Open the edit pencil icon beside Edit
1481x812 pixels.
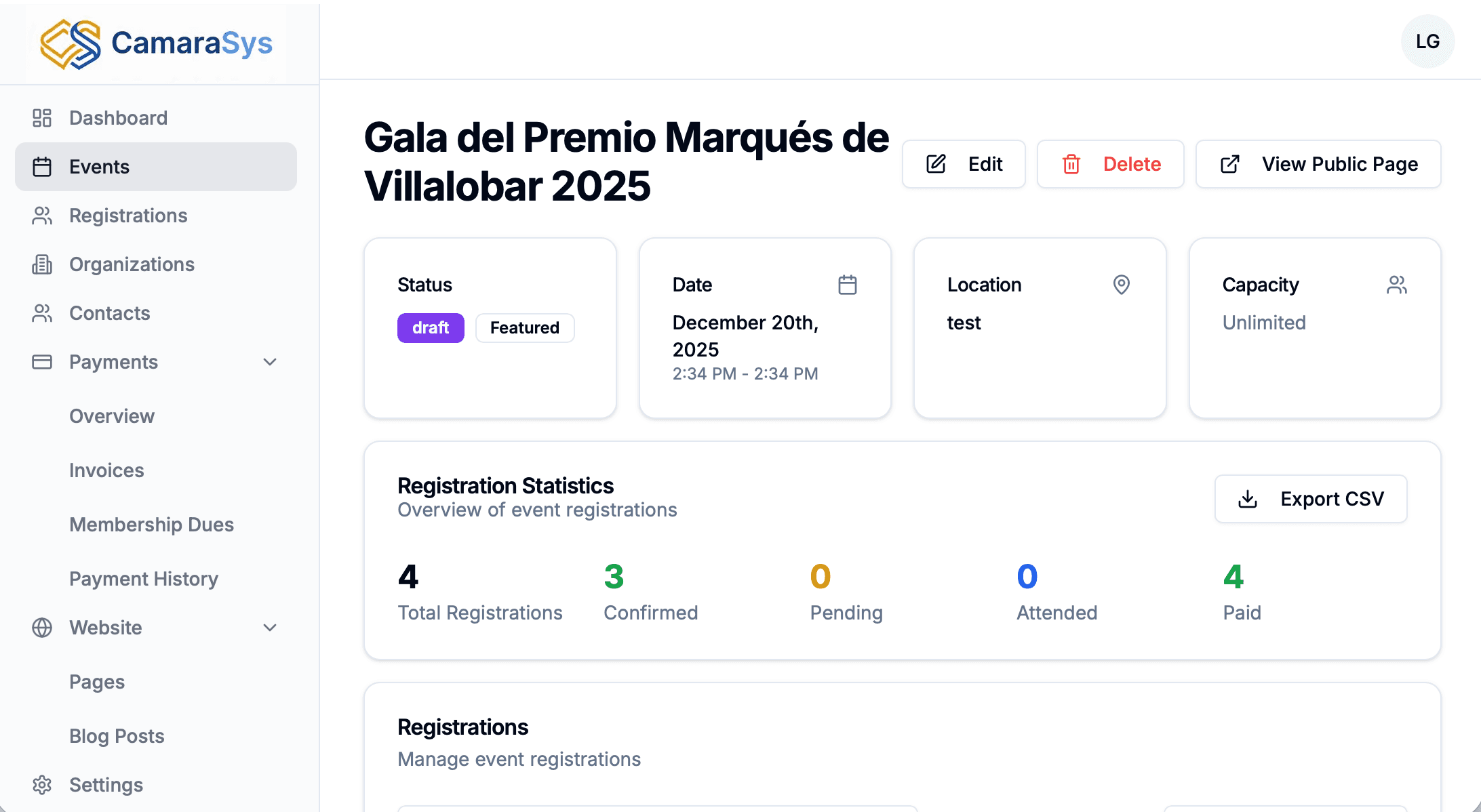pos(936,163)
